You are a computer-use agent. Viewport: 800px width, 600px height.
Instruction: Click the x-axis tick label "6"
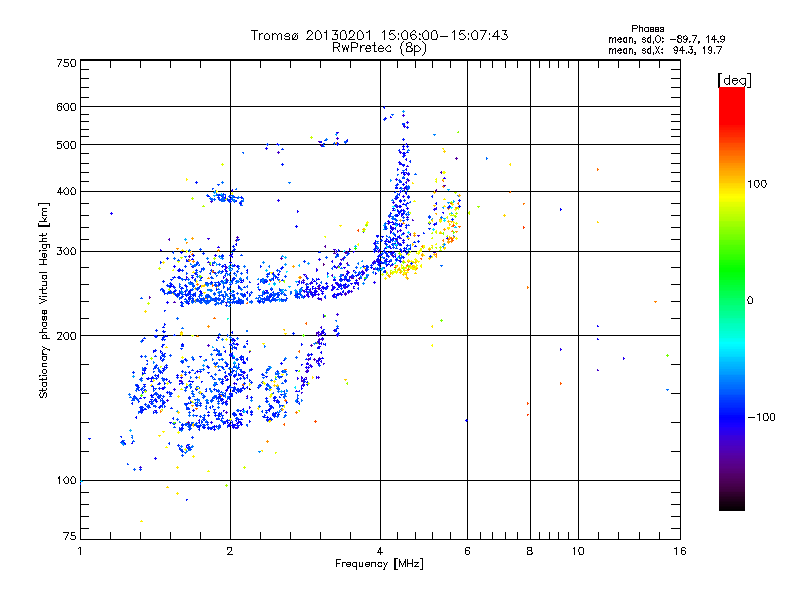pyautogui.click(x=467, y=551)
